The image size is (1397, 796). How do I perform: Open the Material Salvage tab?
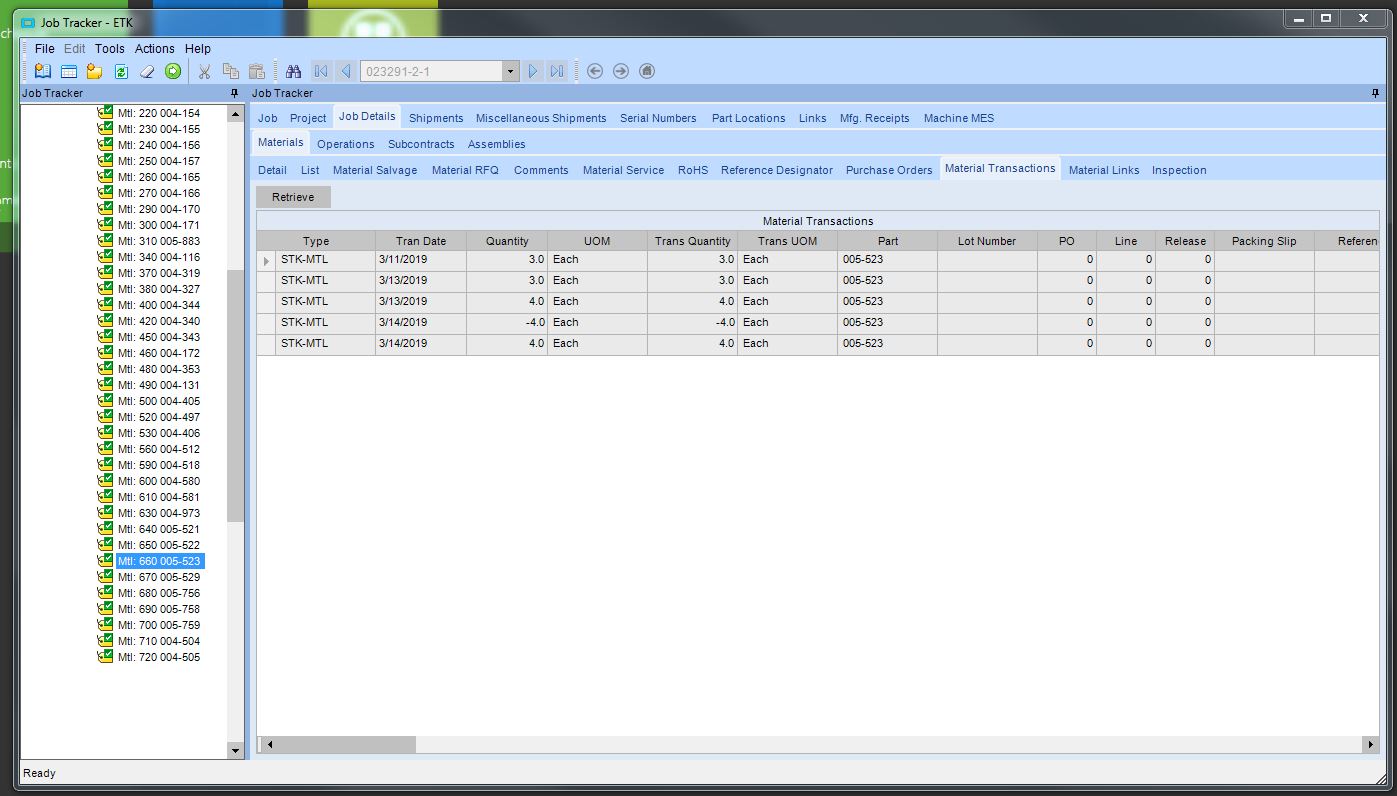click(x=375, y=170)
